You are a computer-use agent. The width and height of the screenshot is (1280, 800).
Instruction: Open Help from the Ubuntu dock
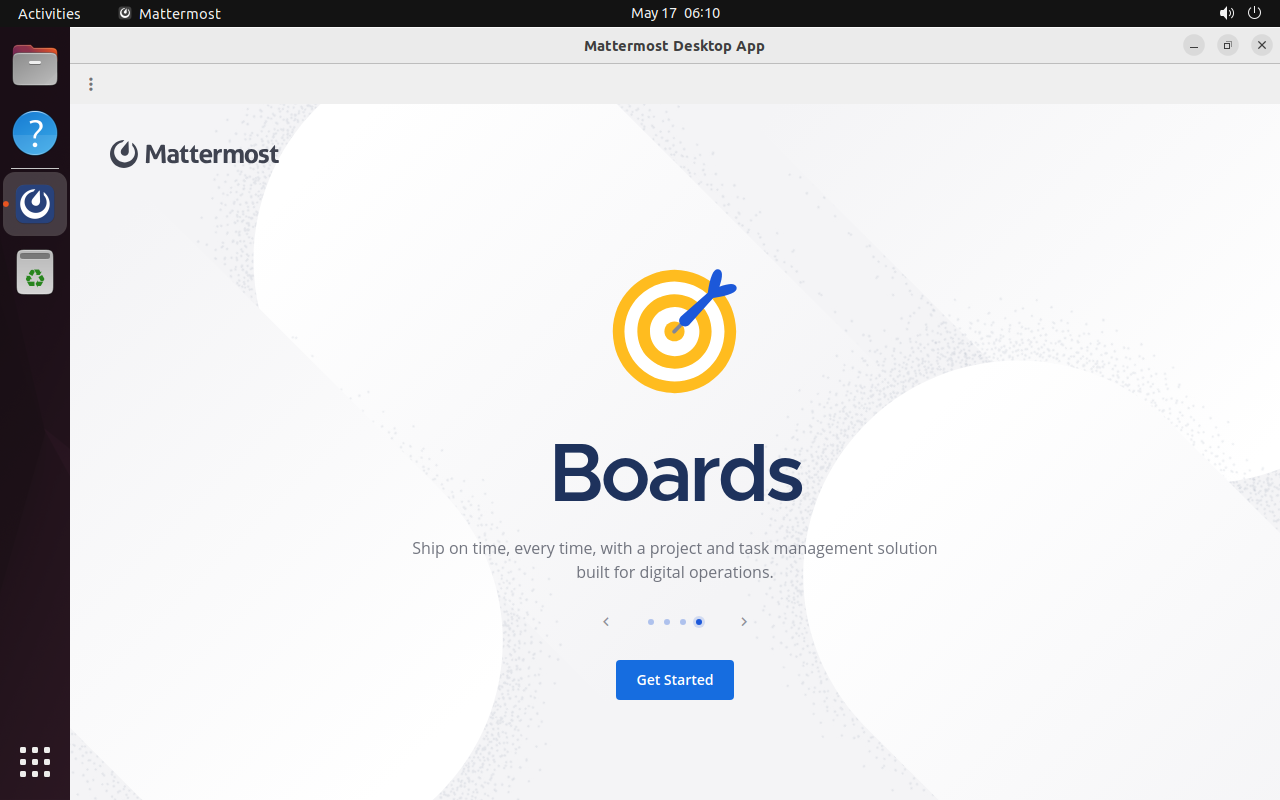coord(35,133)
